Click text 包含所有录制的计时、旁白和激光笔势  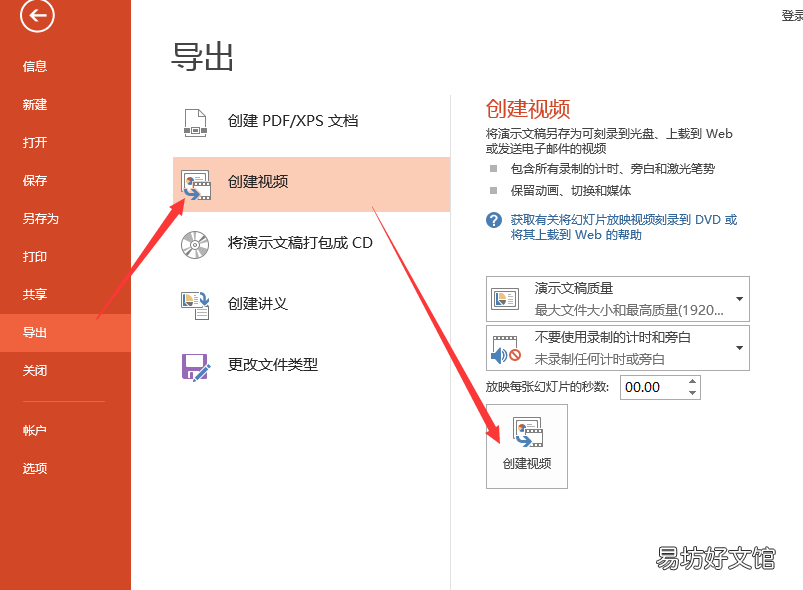click(x=612, y=169)
